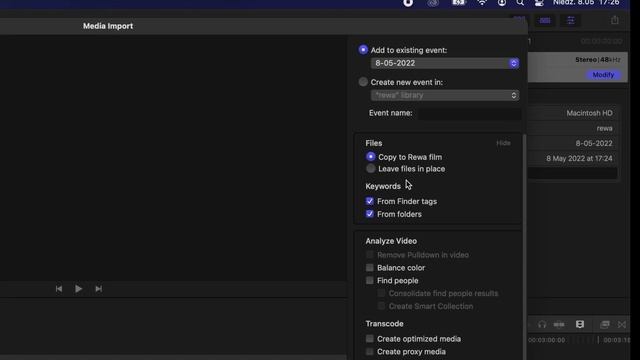640x360 pixels.
Task: Open Control Center icon in menu bar
Action: pyautogui.click(x=539, y=3)
